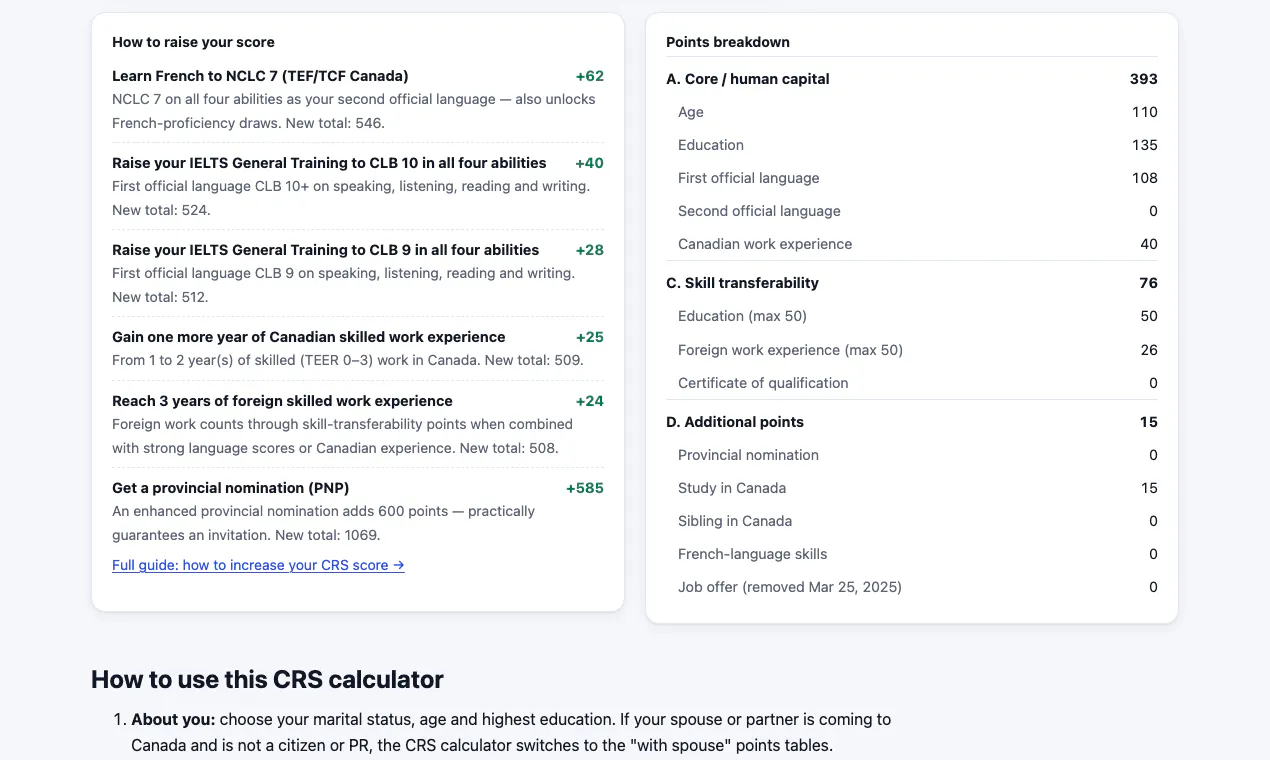Screen dimensions: 1270x760
Task: Click the Education row under Core
Action: pyautogui.click(x=912, y=145)
